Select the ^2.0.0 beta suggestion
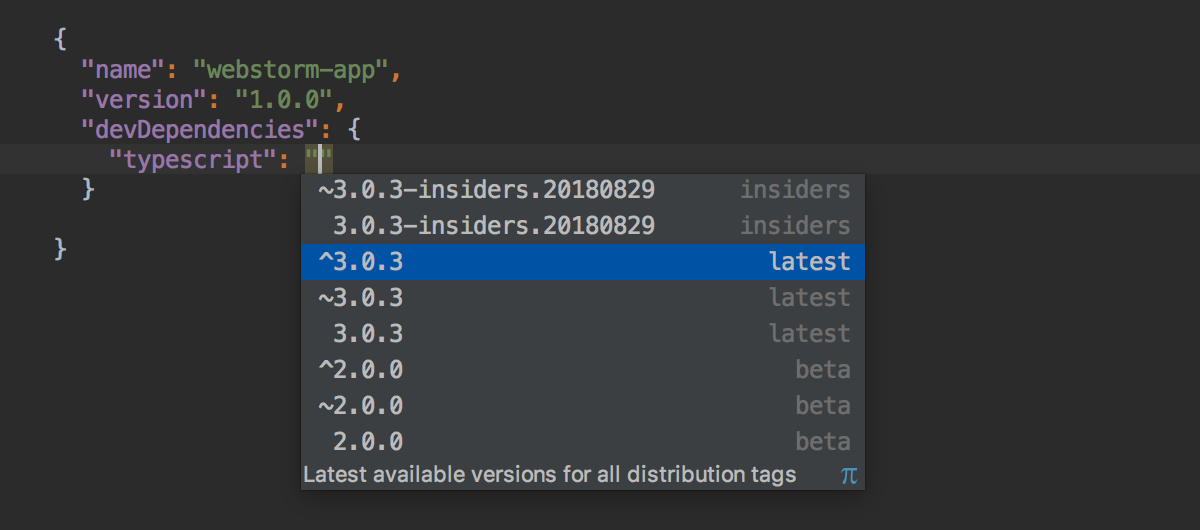1200x530 pixels. [x=583, y=370]
